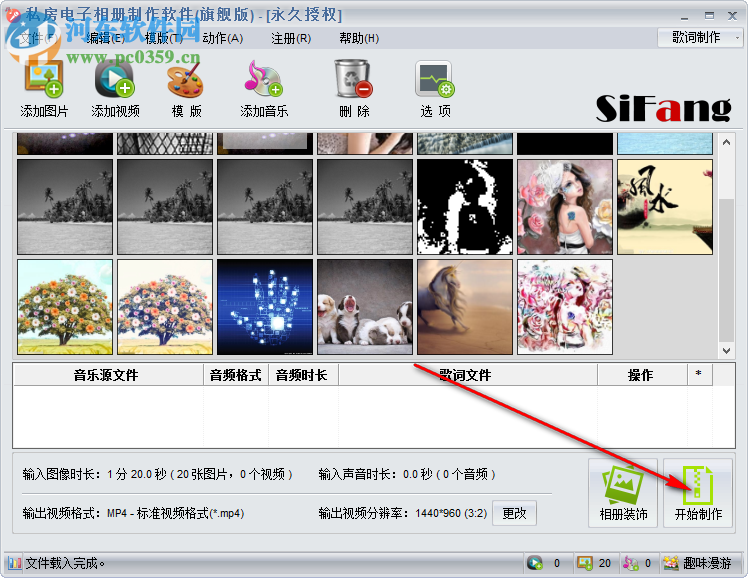This screenshot has width=748, height=578.
Task: Click the music count icon in status bar
Action: (x=630, y=563)
